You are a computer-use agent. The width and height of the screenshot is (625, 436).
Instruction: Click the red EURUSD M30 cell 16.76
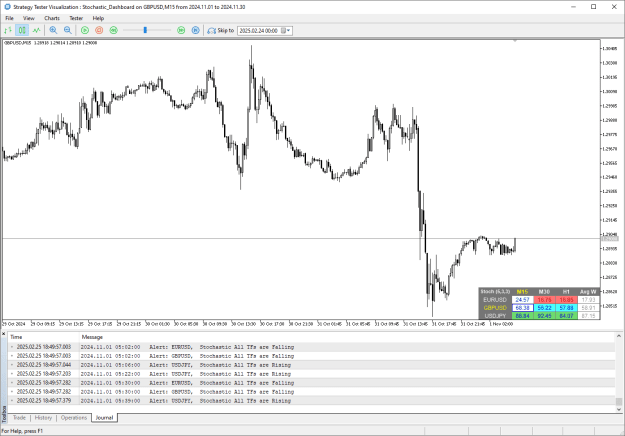click(x=544, y=300)
